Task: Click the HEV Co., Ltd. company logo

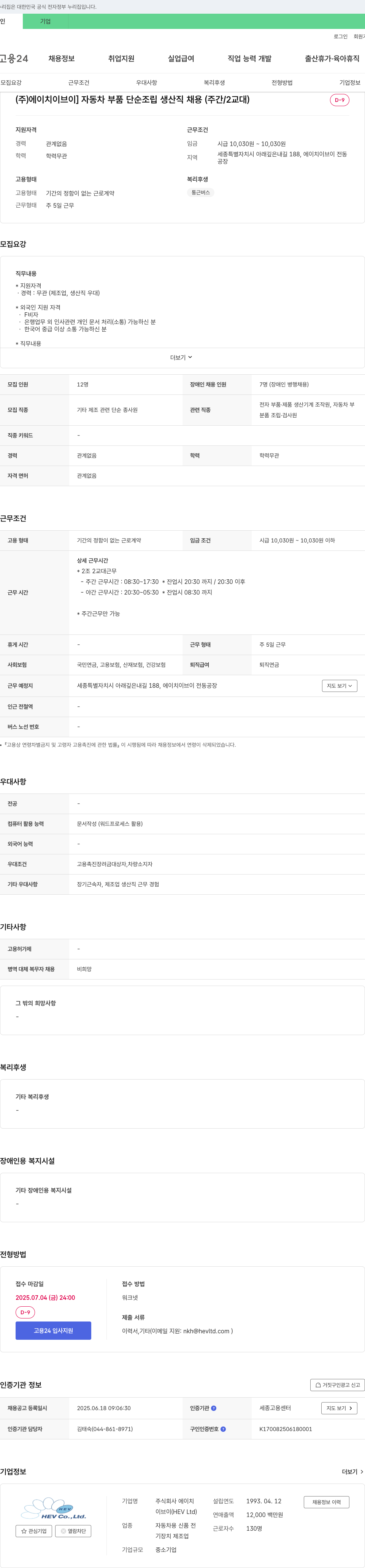Action: 54,1508
